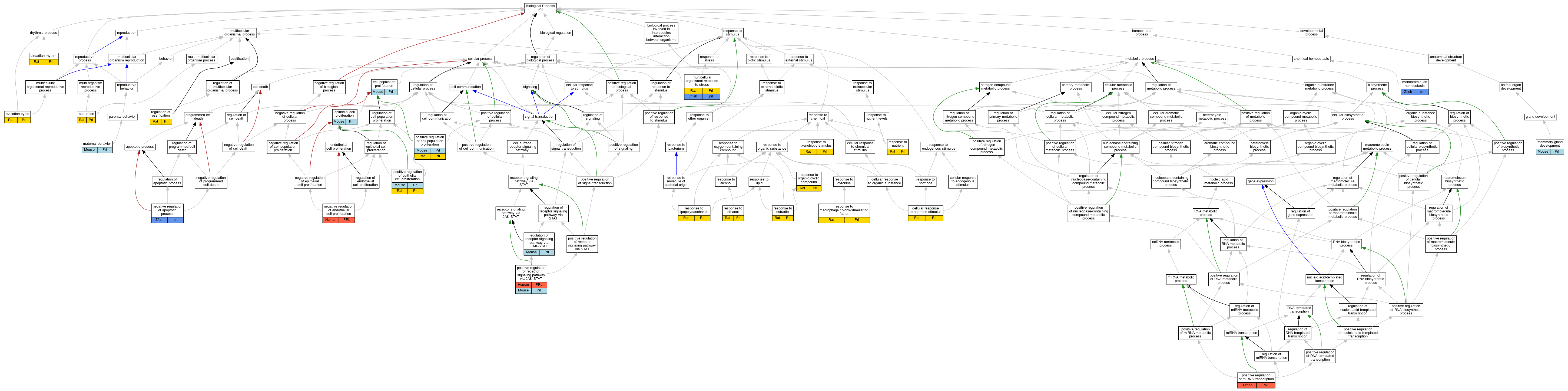The image size is (1568, 391).
Task: Click the 'ncRNA metabolic process' node
Action: (x=1165, y=244)
